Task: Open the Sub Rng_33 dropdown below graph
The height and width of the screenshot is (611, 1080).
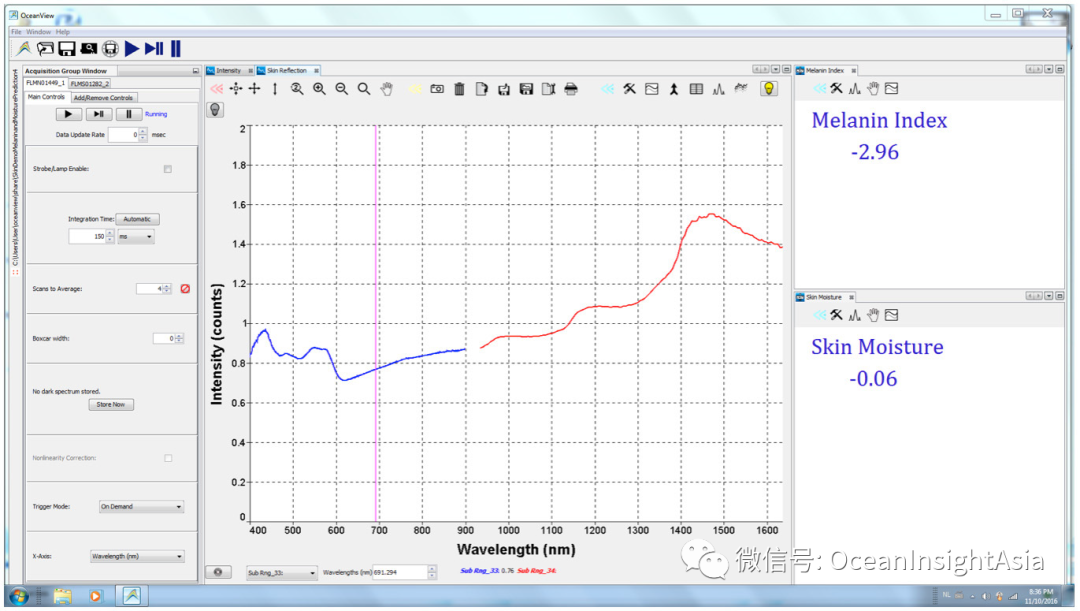Action: pyautogui.click(x=282, y=572)
